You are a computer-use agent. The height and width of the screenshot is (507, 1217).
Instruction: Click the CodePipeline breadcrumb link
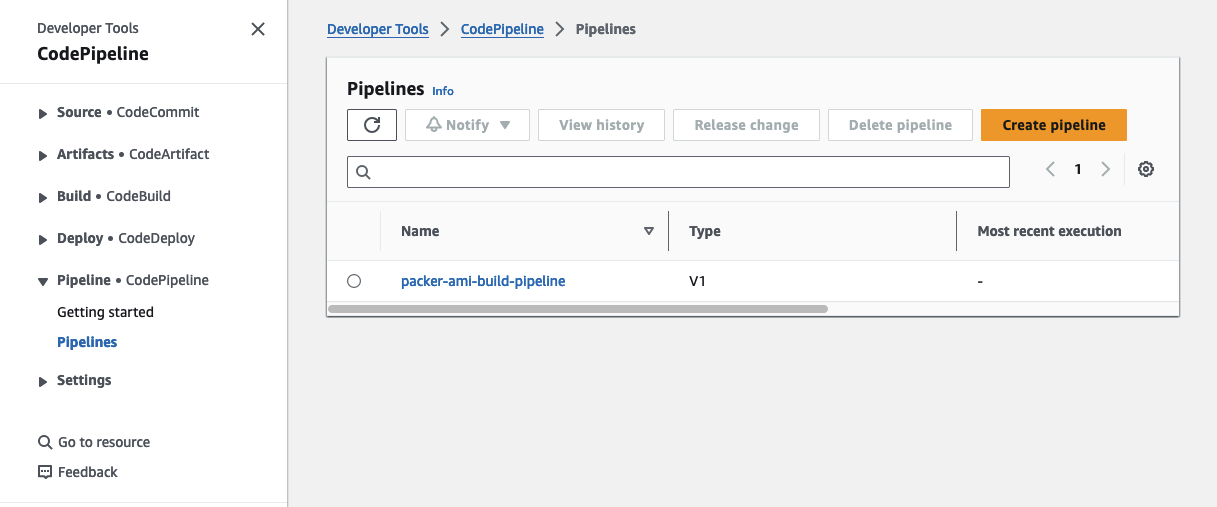point(502,29)
